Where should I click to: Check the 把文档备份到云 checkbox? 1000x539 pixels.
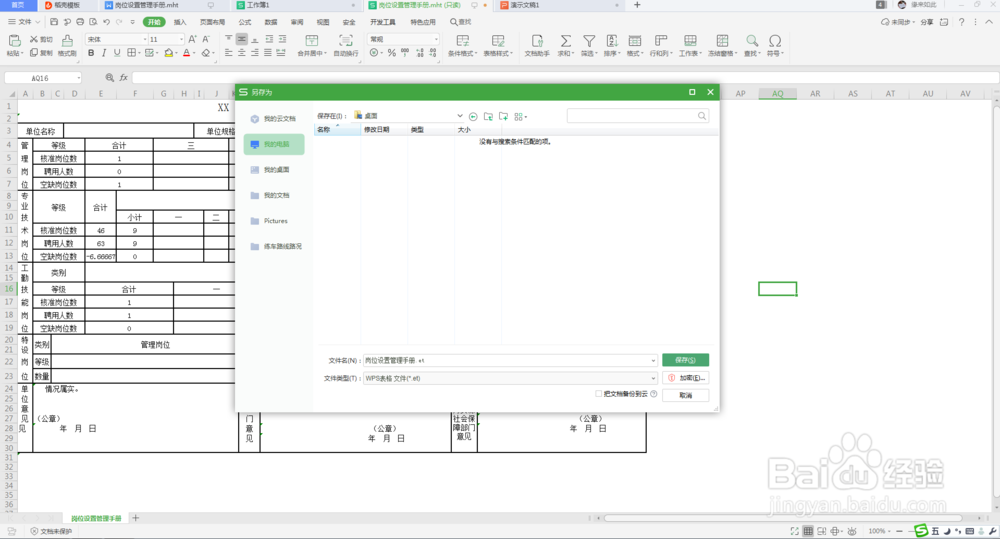point(598,394)
